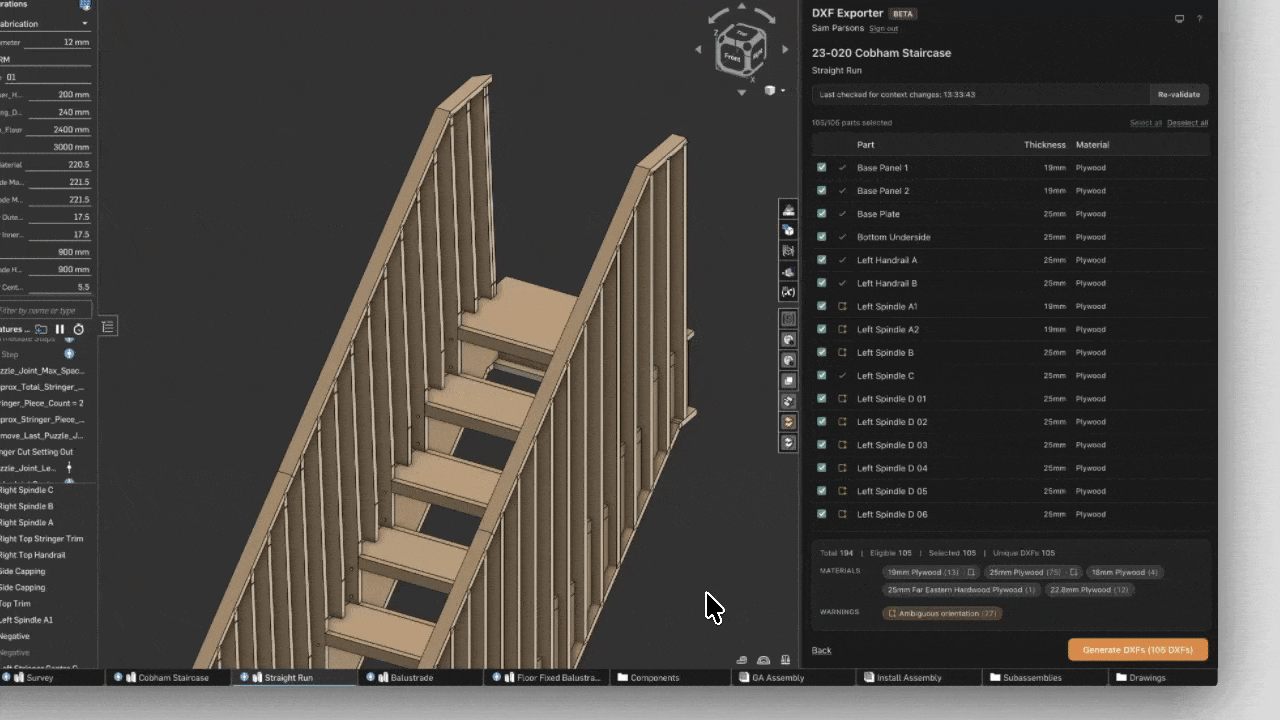Click the 12 mm diameter field
Image resolution: width=1280 pixels, height=720 pixels.
coord(57,42)
